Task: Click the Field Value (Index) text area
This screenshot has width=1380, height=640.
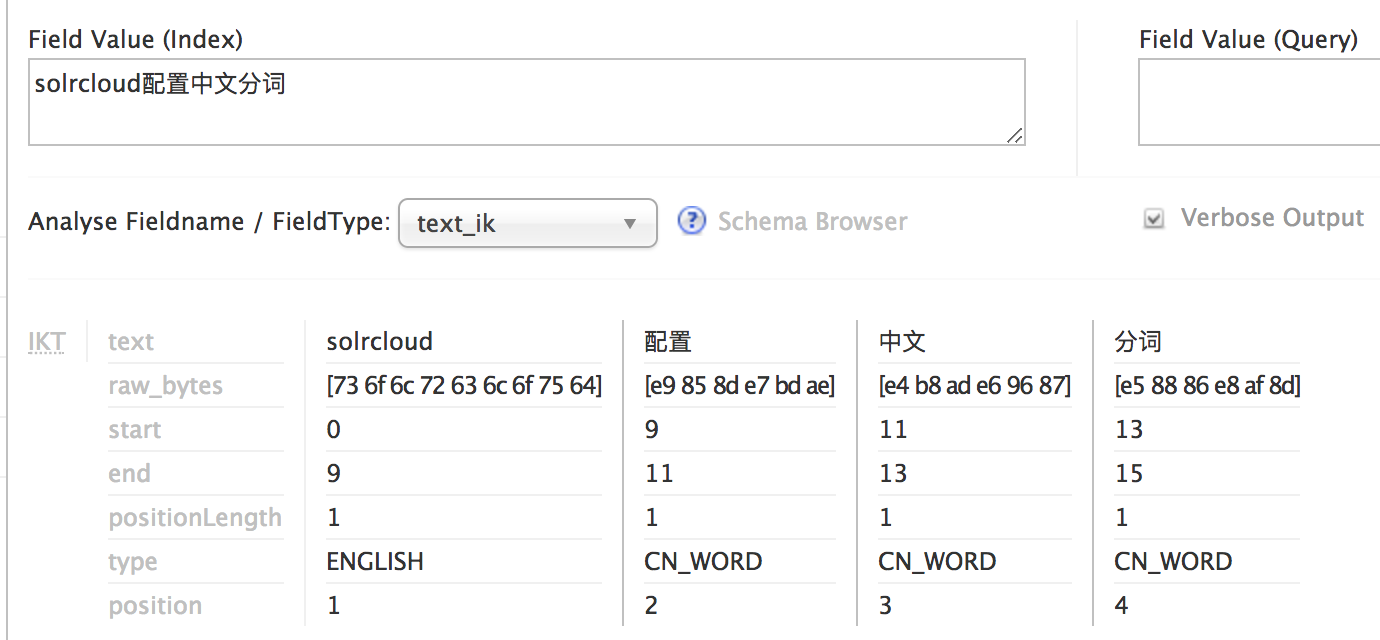Action: [527, 102]
